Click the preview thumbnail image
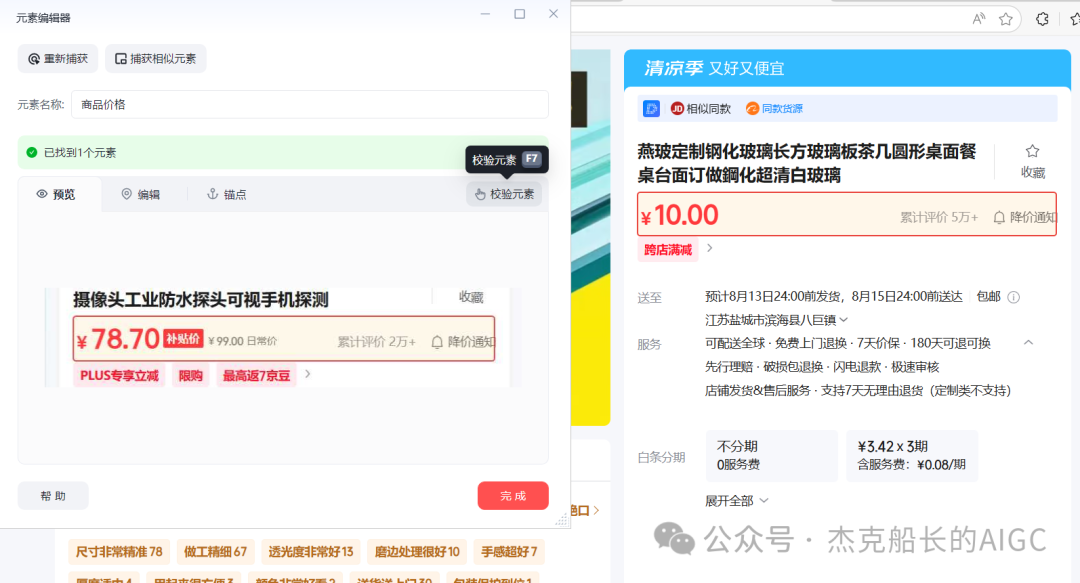The width and height of the screenshot is (1080, 583). (x=282, y=337)
